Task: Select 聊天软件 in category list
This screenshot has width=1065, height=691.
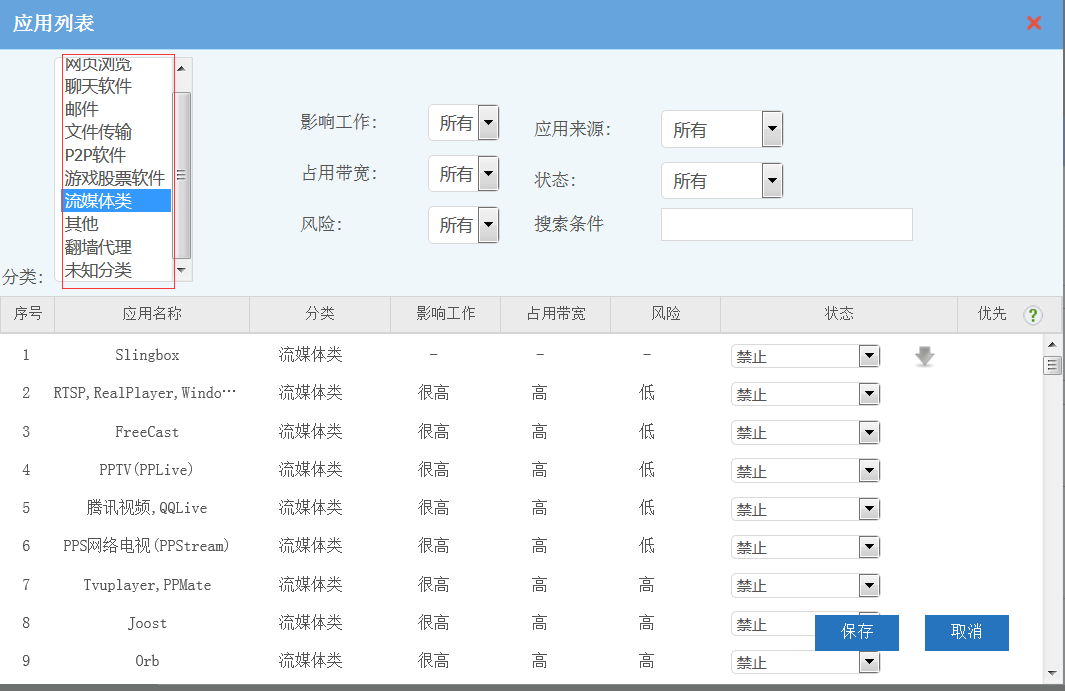Action: (98, 87)
